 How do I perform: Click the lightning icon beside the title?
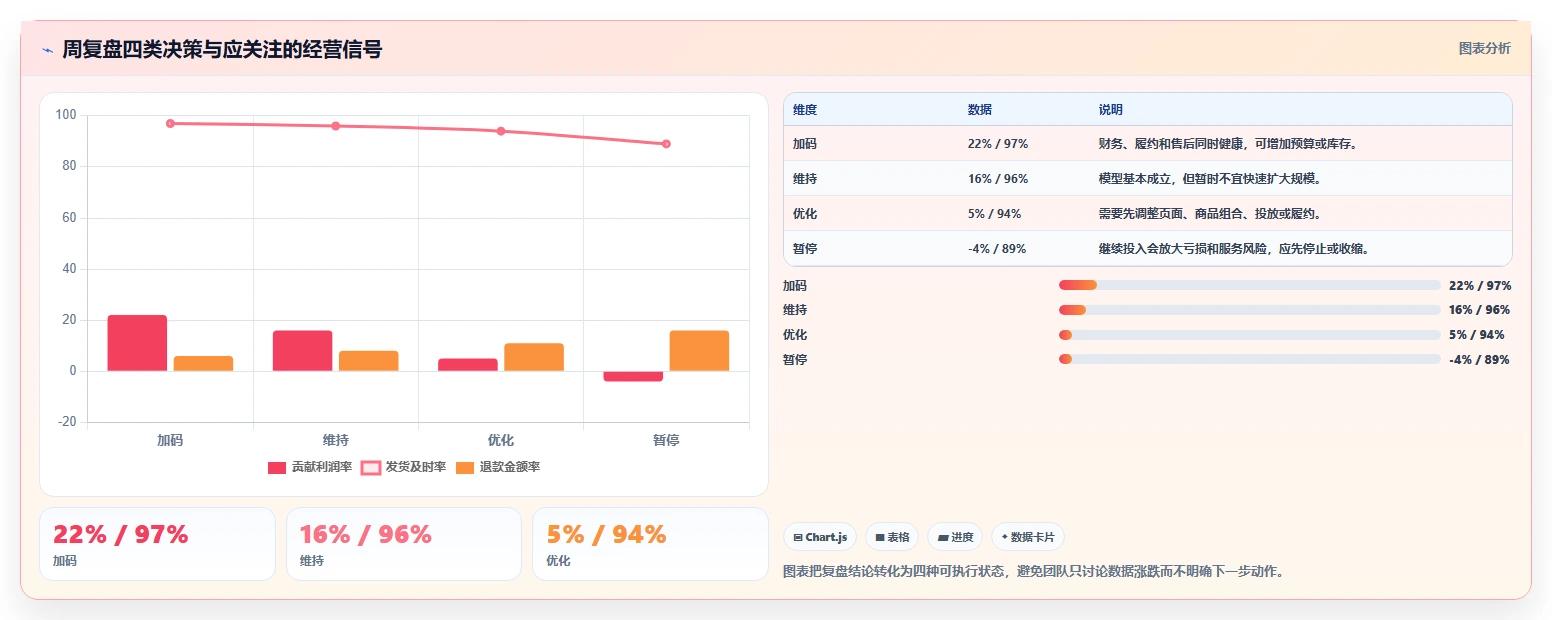coord(47,50)
